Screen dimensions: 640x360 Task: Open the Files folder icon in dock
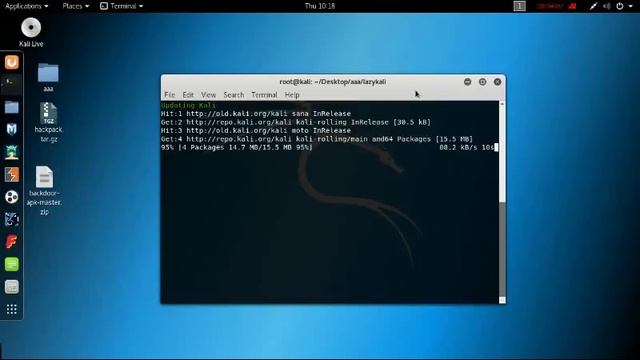click(11, 107)
